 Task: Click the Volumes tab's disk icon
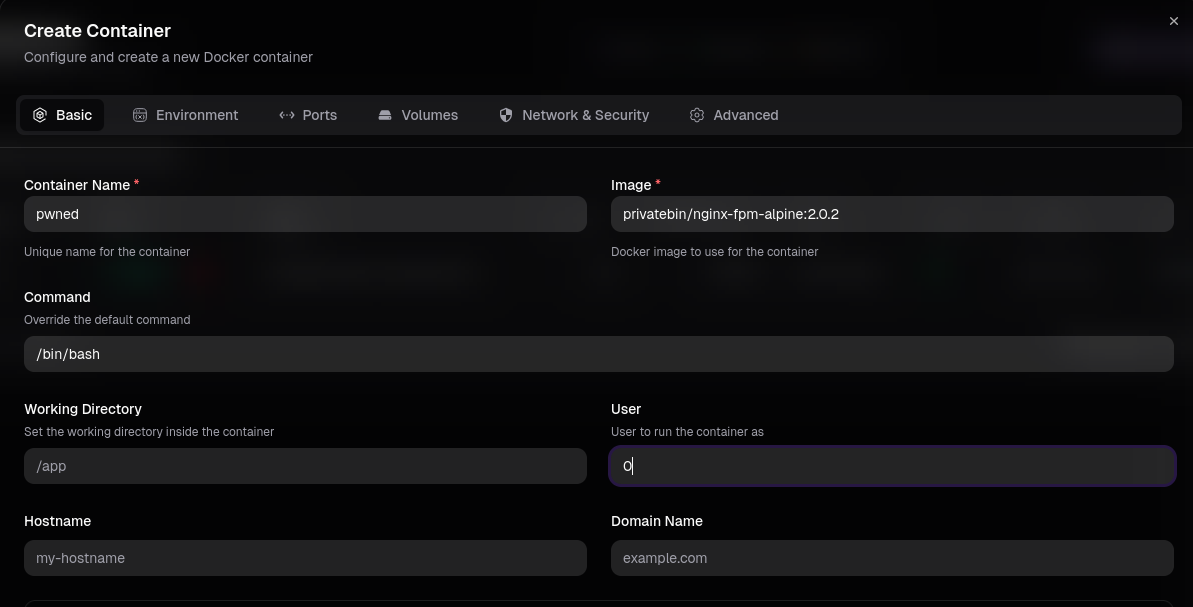[x=385, y=115]
